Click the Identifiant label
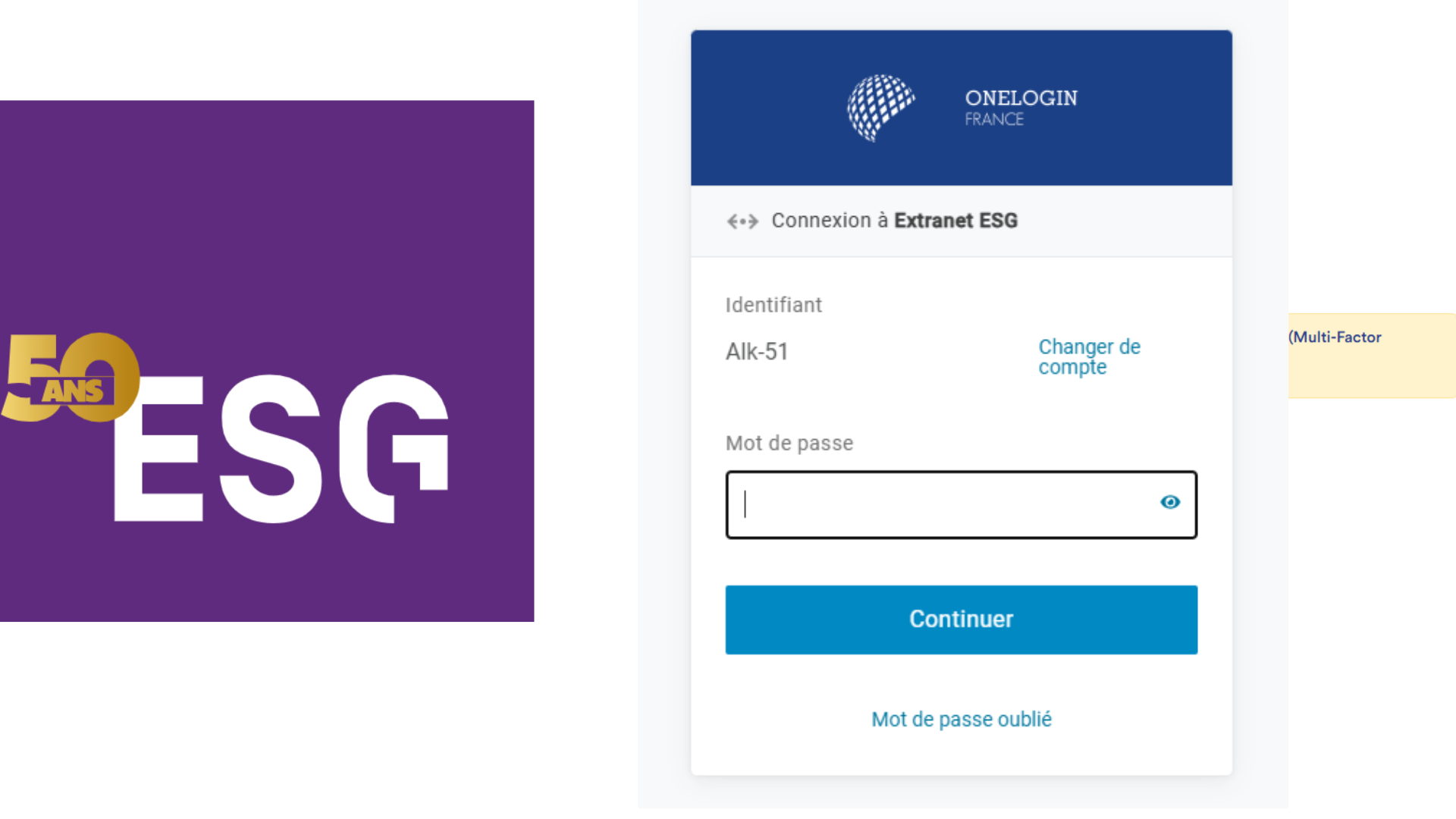Viewport: 1456px width, 819px height. (773, 305)
